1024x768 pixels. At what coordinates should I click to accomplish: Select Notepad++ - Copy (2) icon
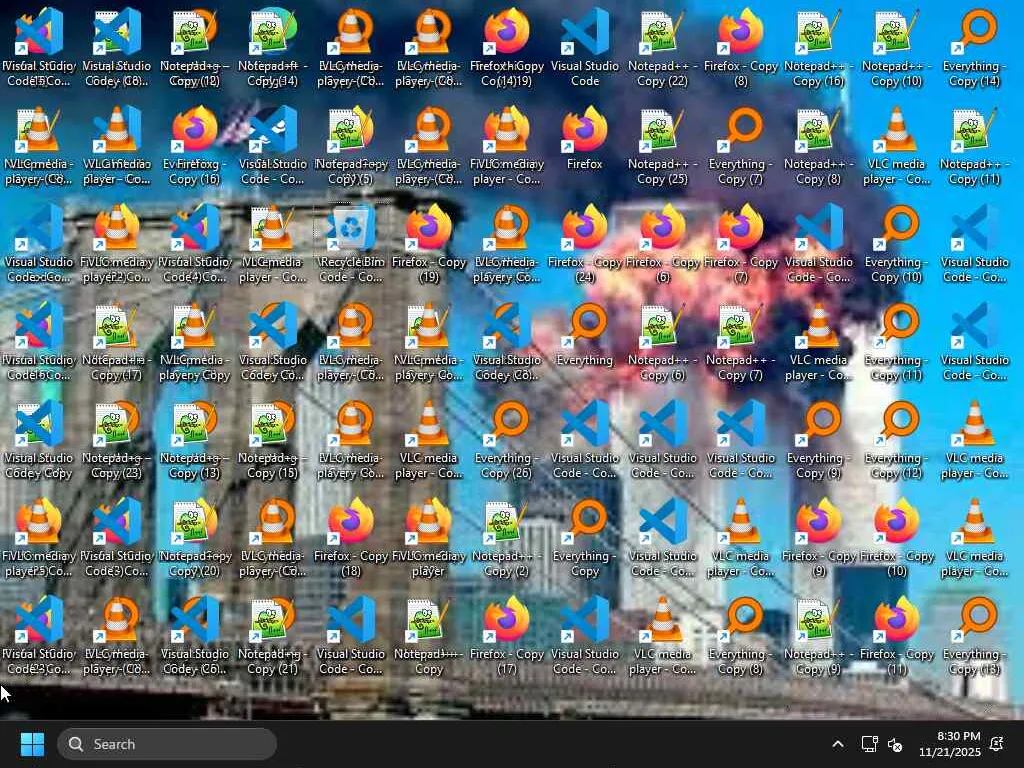click(506, 537)
